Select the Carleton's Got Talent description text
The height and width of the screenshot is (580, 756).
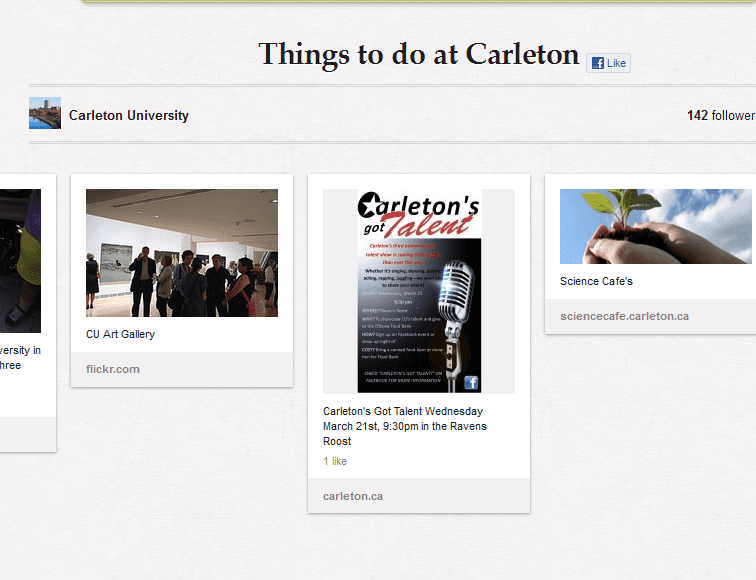405,426
